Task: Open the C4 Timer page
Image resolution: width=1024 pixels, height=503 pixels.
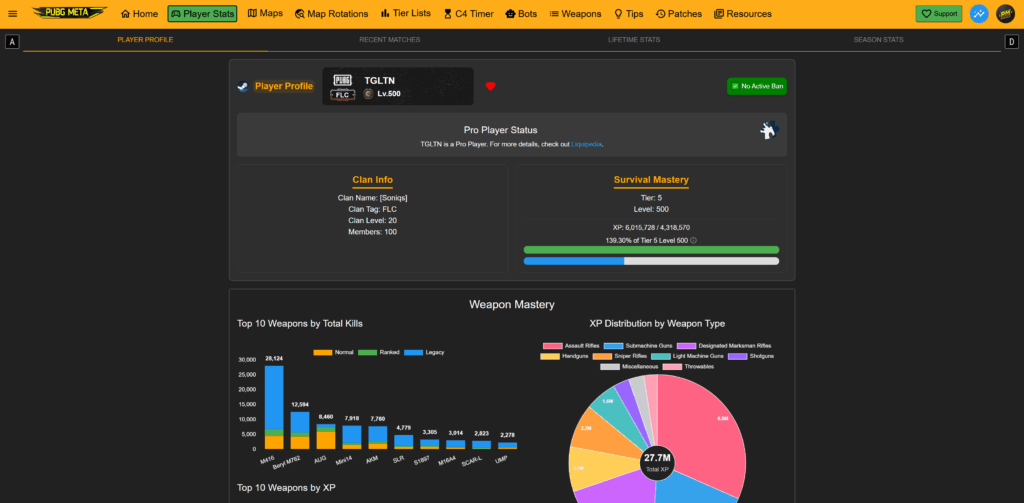Action: click(469, 14)
